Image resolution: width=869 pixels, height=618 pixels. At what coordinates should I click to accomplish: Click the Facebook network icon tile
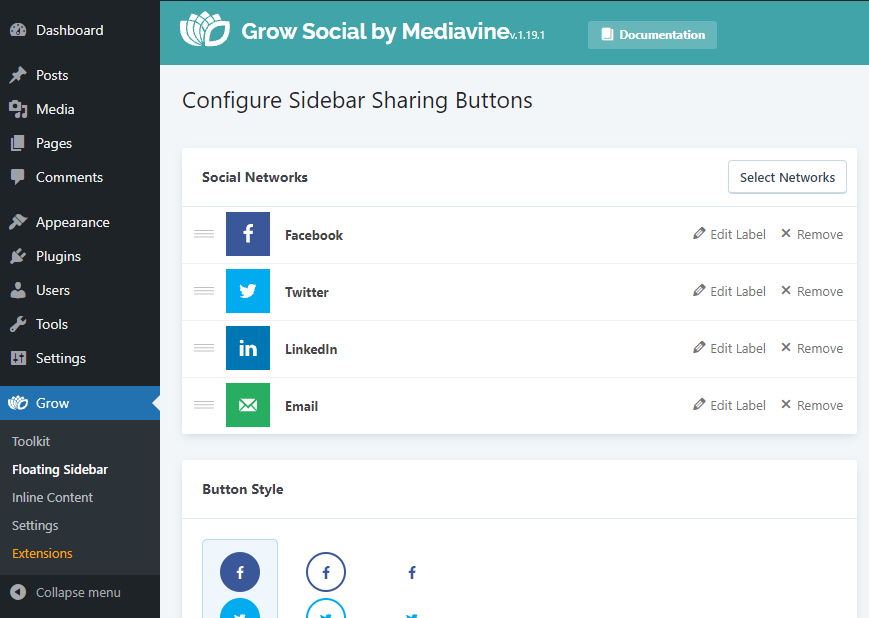[248, 234]
